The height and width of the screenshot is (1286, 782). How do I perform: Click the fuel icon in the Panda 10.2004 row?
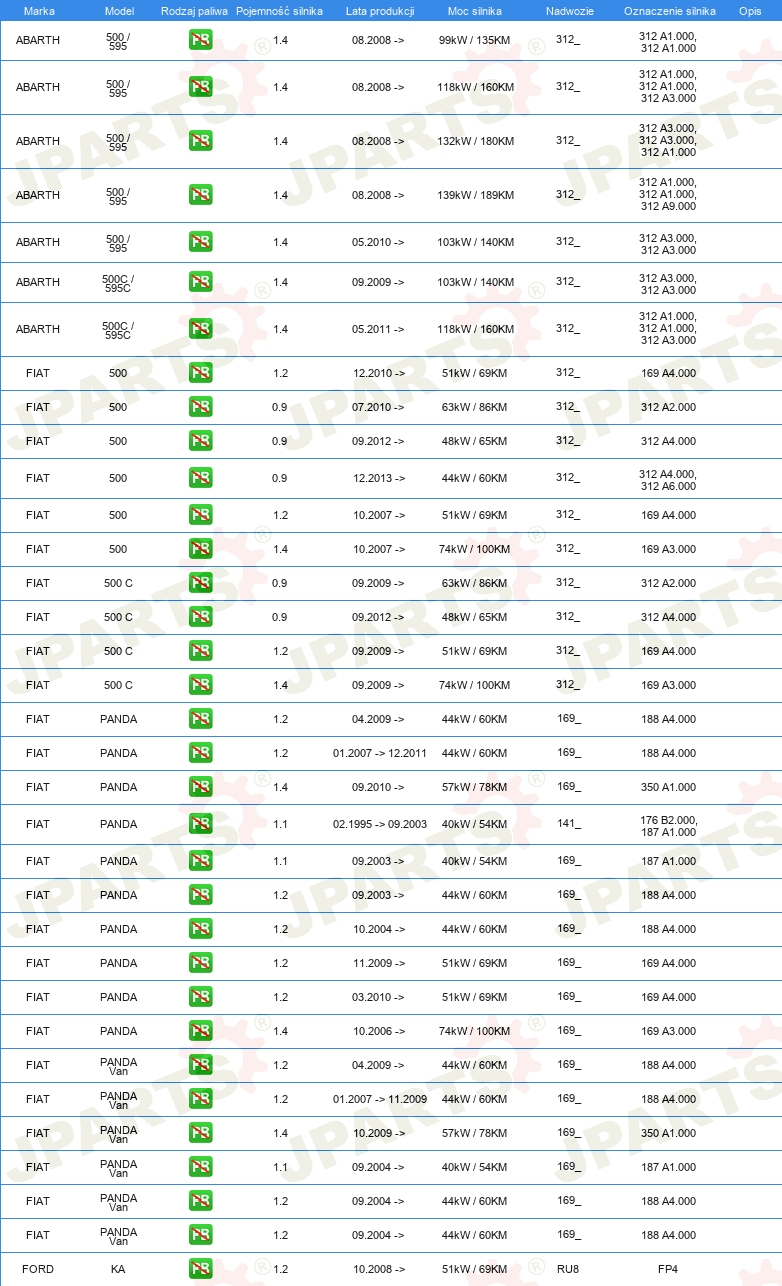click(200, 929)
